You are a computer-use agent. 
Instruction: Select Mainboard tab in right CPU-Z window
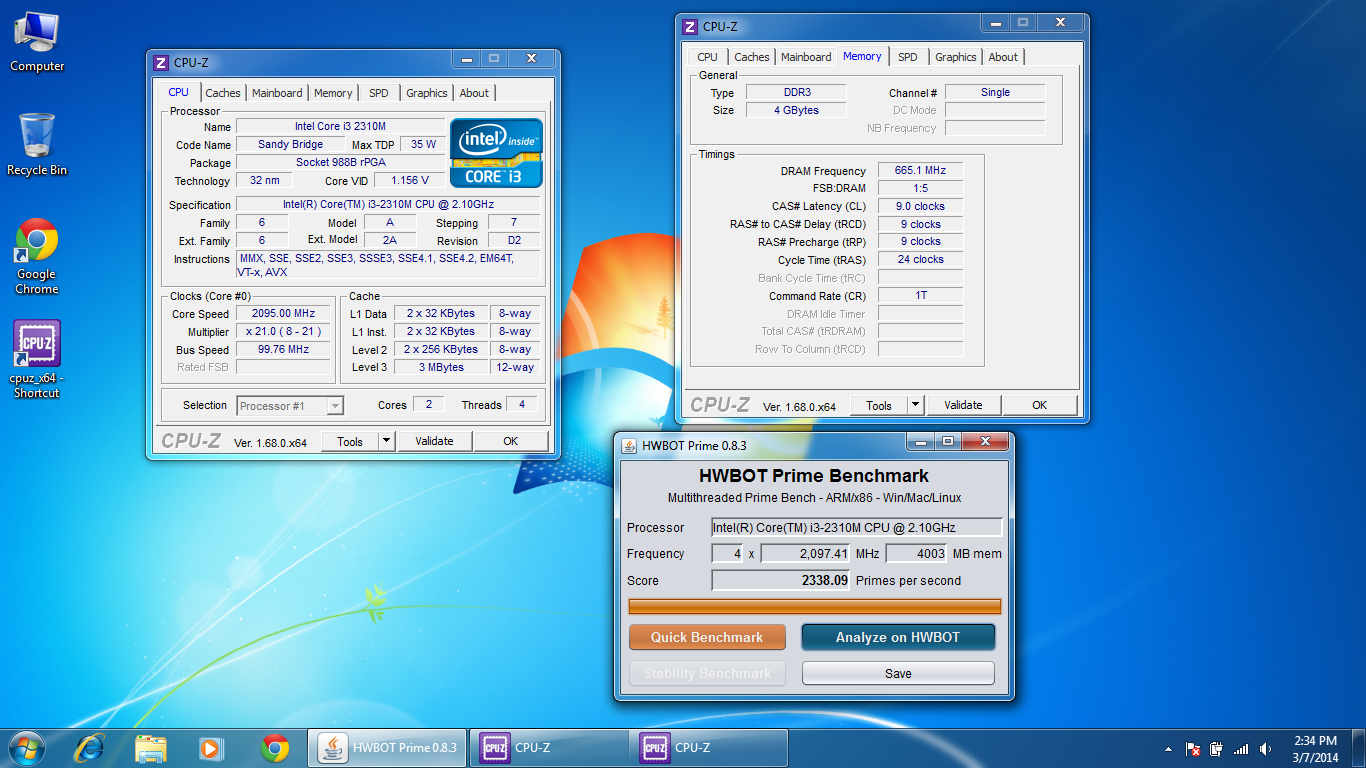806,57
